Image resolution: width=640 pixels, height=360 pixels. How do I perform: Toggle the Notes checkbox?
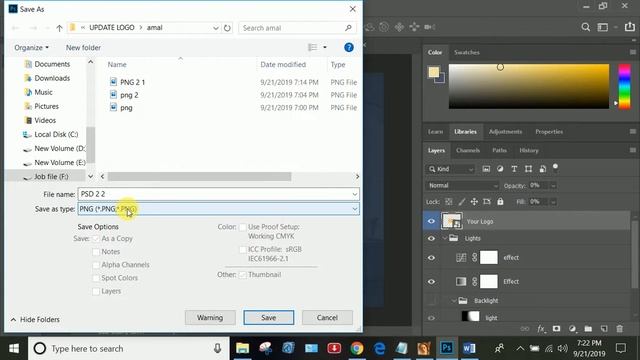[x=96, y=252]
